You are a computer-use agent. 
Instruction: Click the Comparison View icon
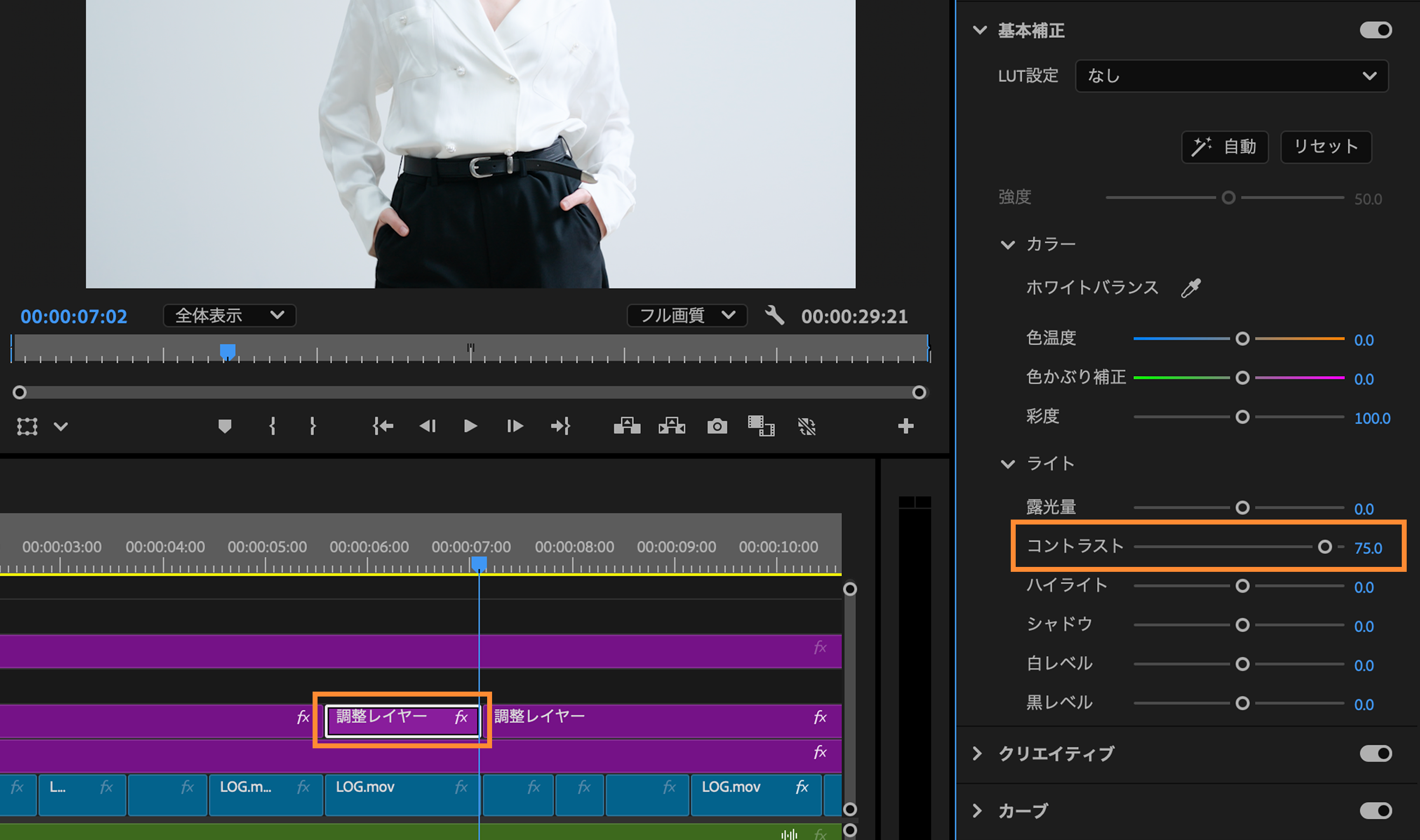point(761,425)
